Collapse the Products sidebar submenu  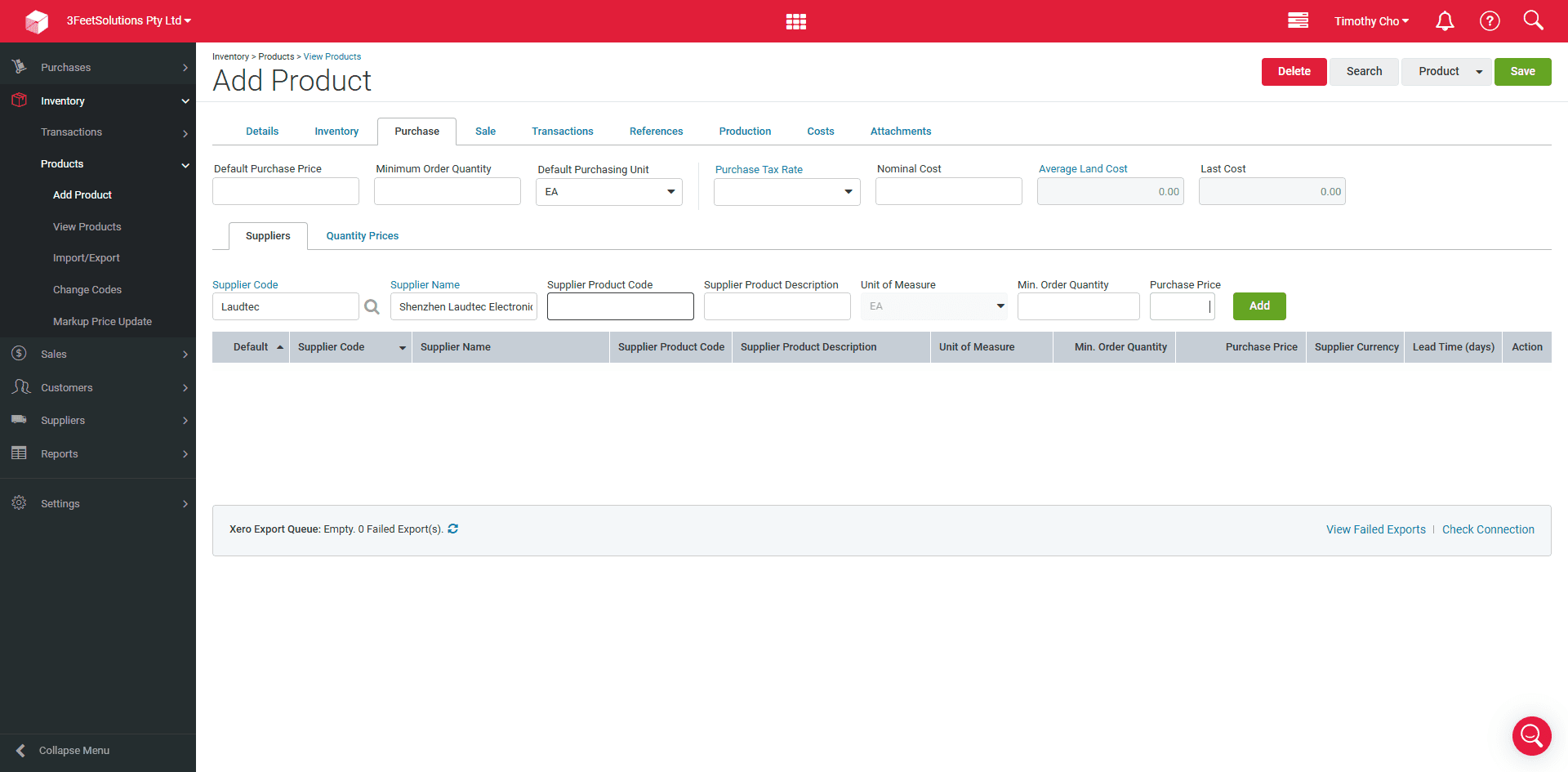[x=185, y=165]
